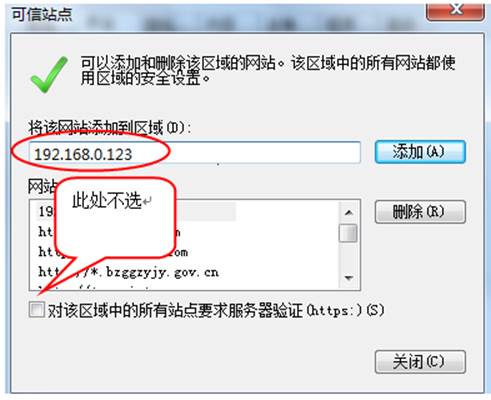491x400 pixels.
Task: Select the highlighted first entry in the website list
Action: point(136,211)
